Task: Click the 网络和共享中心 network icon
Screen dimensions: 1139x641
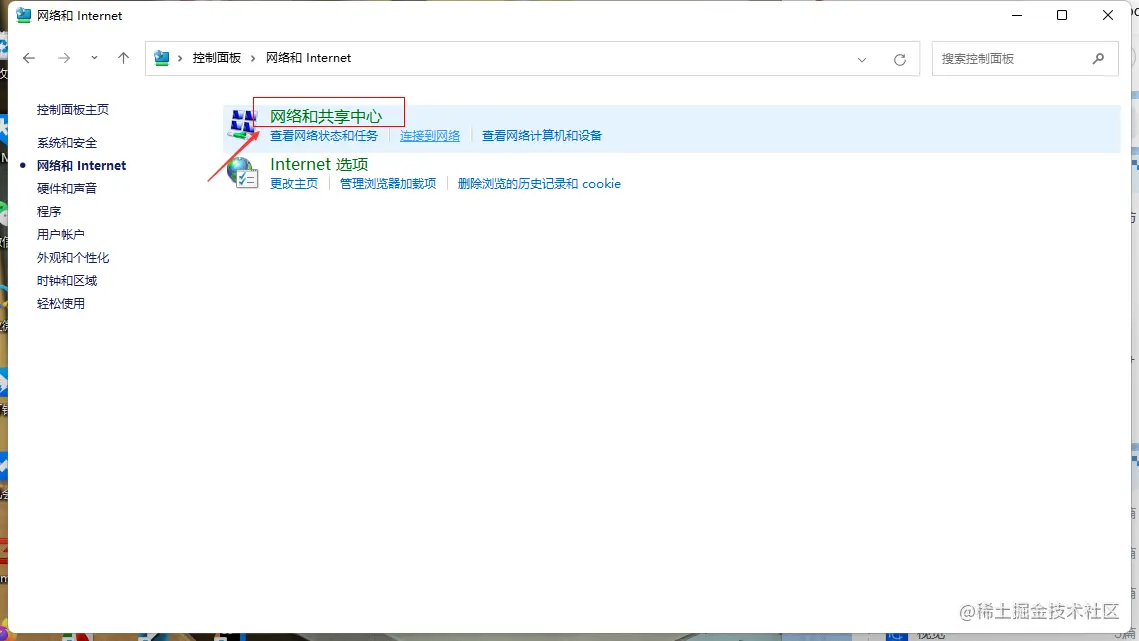Action: pyautogui.click(x=243, y=124)
